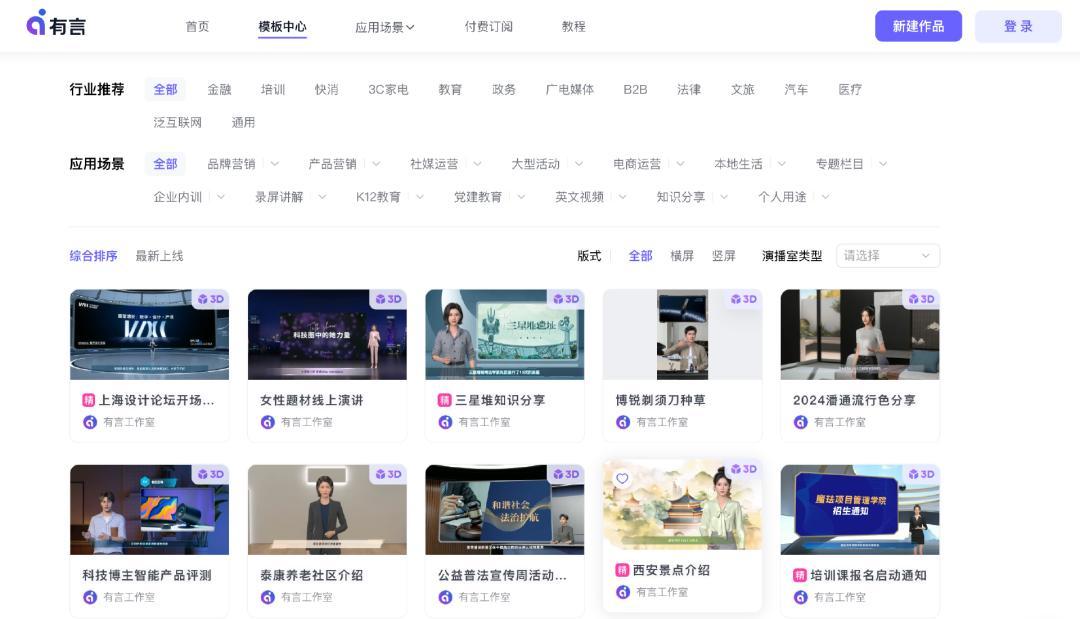Image resolution: width=1080 pixels, height=619 pixels.
Task: Click the 精 badge beside 上海设计论坛开场
Action: [x=89, y=400]
